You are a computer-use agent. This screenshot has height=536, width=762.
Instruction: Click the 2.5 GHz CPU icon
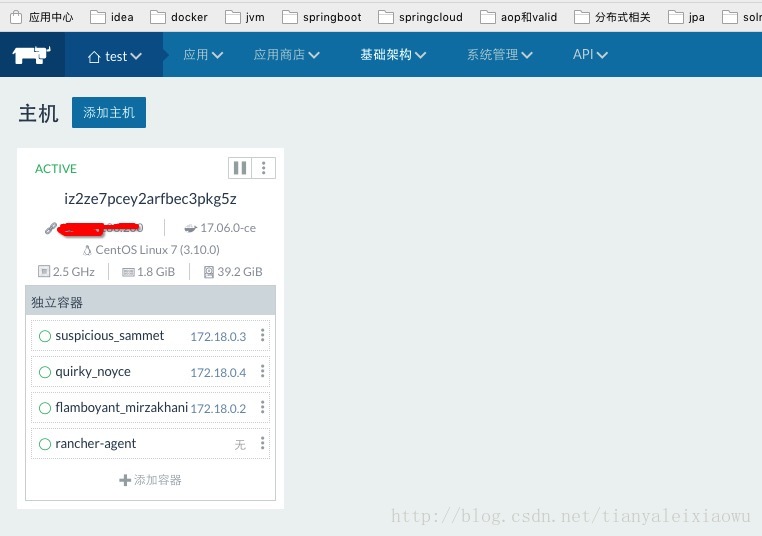click(x=44, y=271)
